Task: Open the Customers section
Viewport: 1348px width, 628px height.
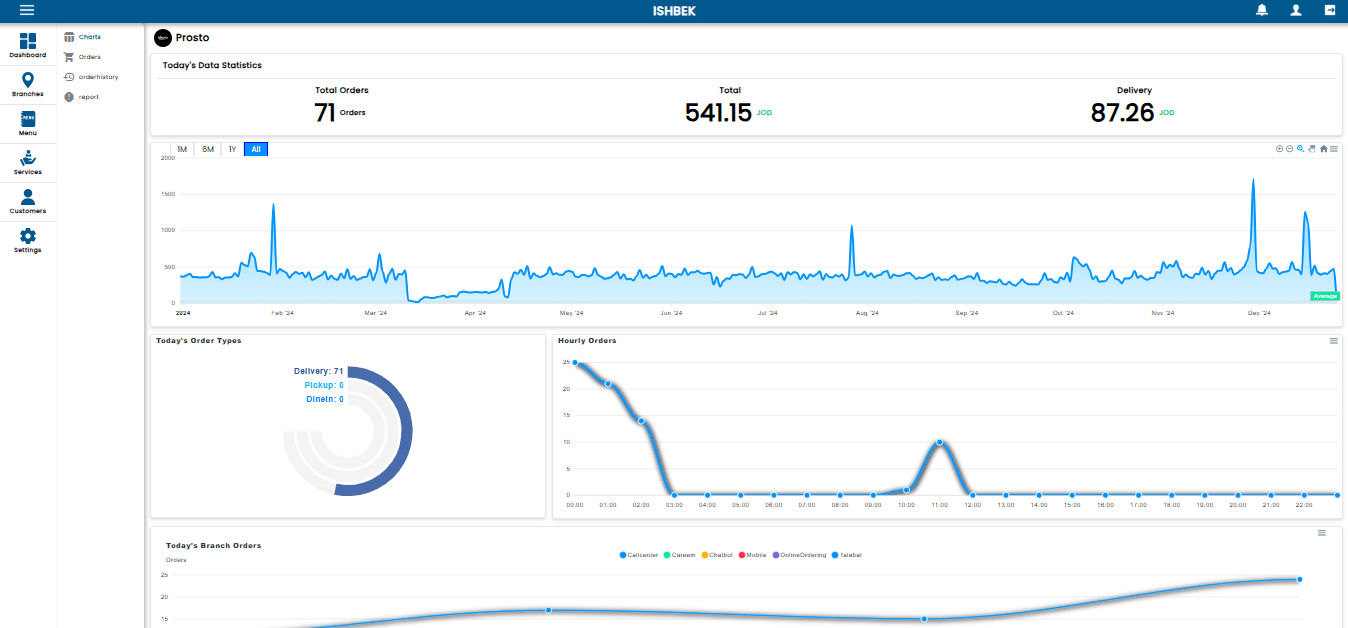Action: (28, 202)
